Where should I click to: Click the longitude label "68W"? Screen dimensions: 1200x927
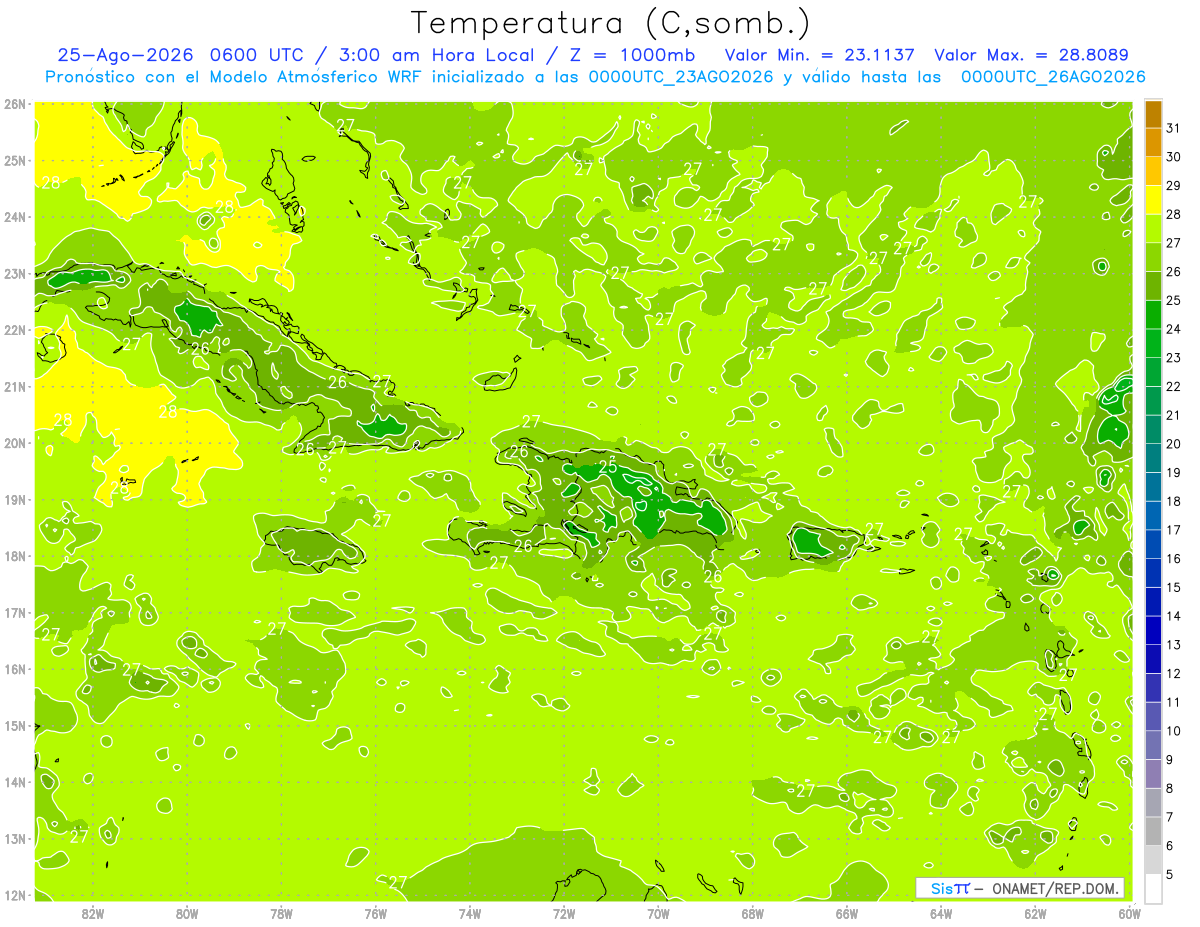point(753,912)
